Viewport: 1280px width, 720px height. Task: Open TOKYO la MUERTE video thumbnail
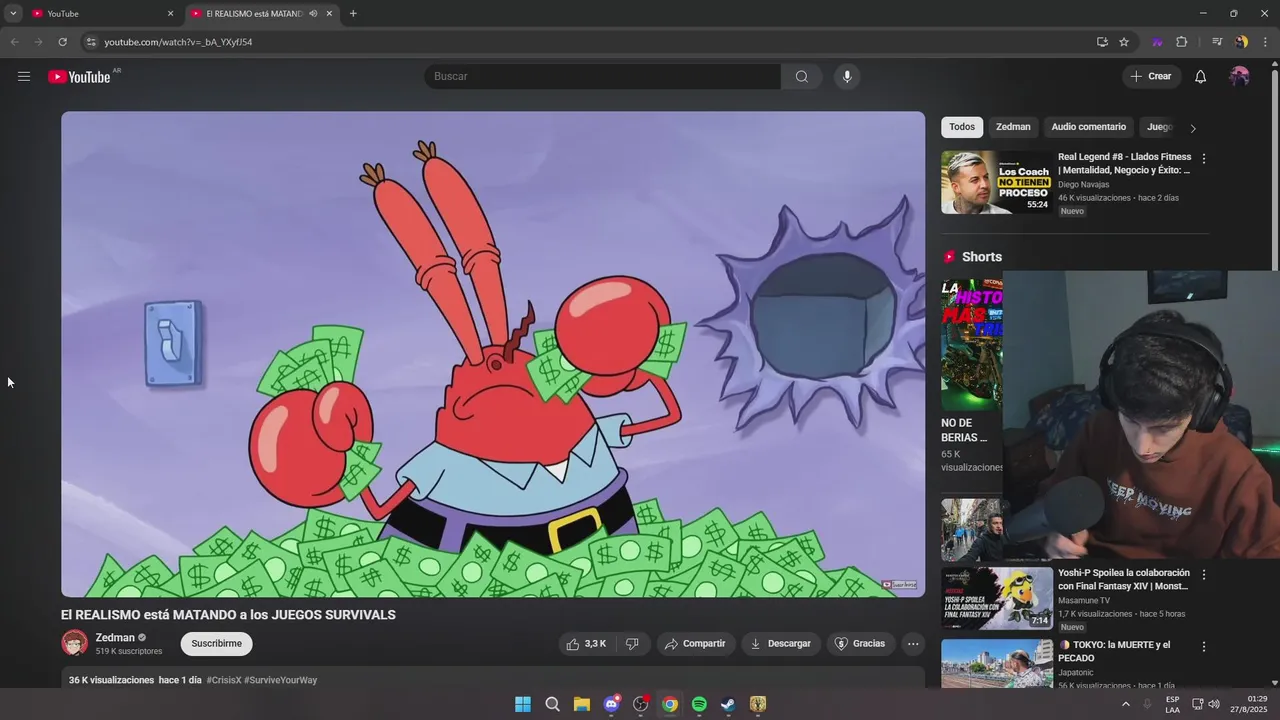(x=996, y=664)
